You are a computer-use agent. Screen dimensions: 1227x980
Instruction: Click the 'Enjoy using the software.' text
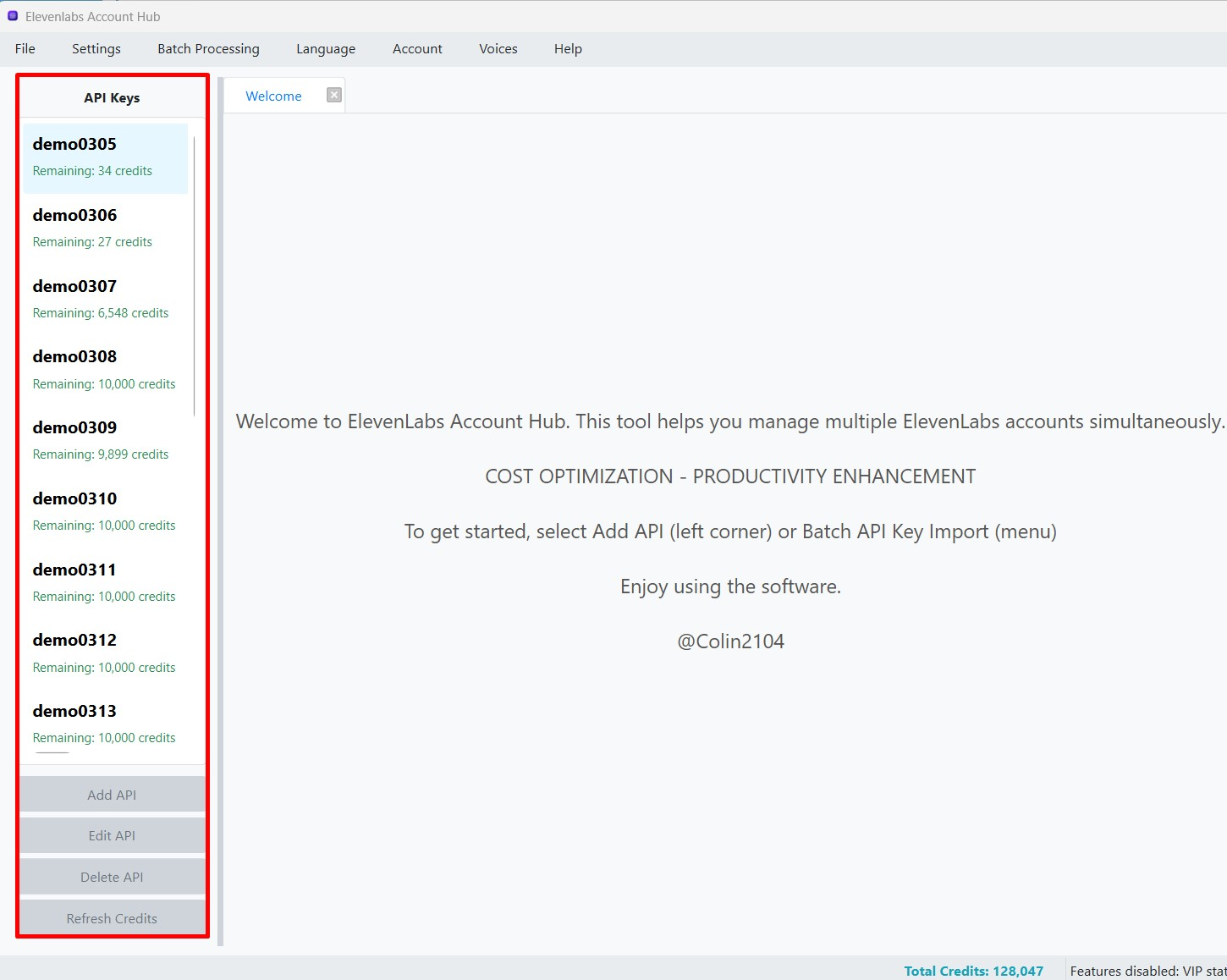[730, 586]
